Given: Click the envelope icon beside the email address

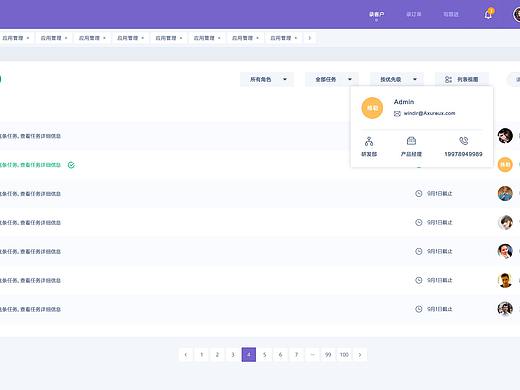Looking at the screenshot, I should [397, 114].
